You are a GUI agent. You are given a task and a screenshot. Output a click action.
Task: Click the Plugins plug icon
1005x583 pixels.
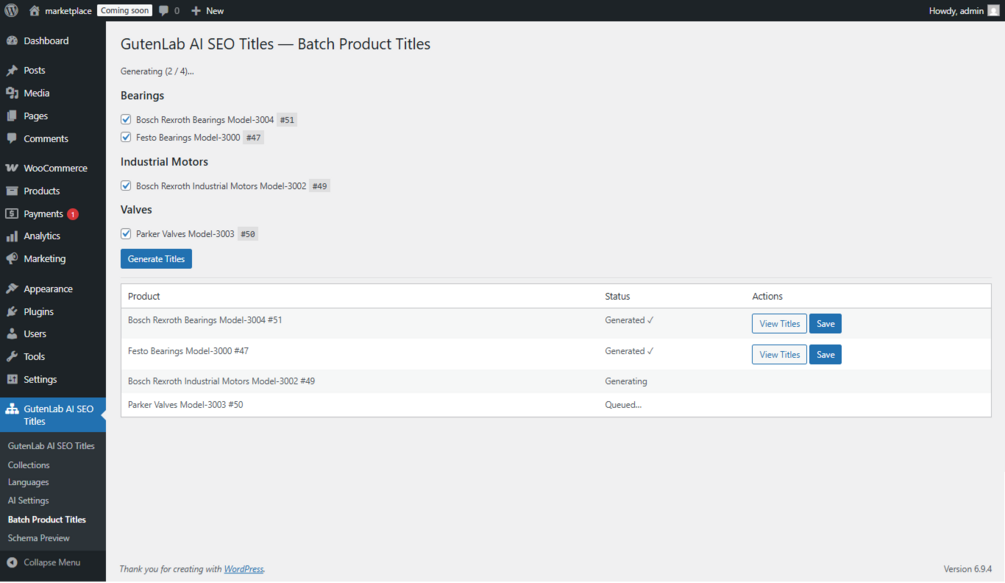[12, 311]
